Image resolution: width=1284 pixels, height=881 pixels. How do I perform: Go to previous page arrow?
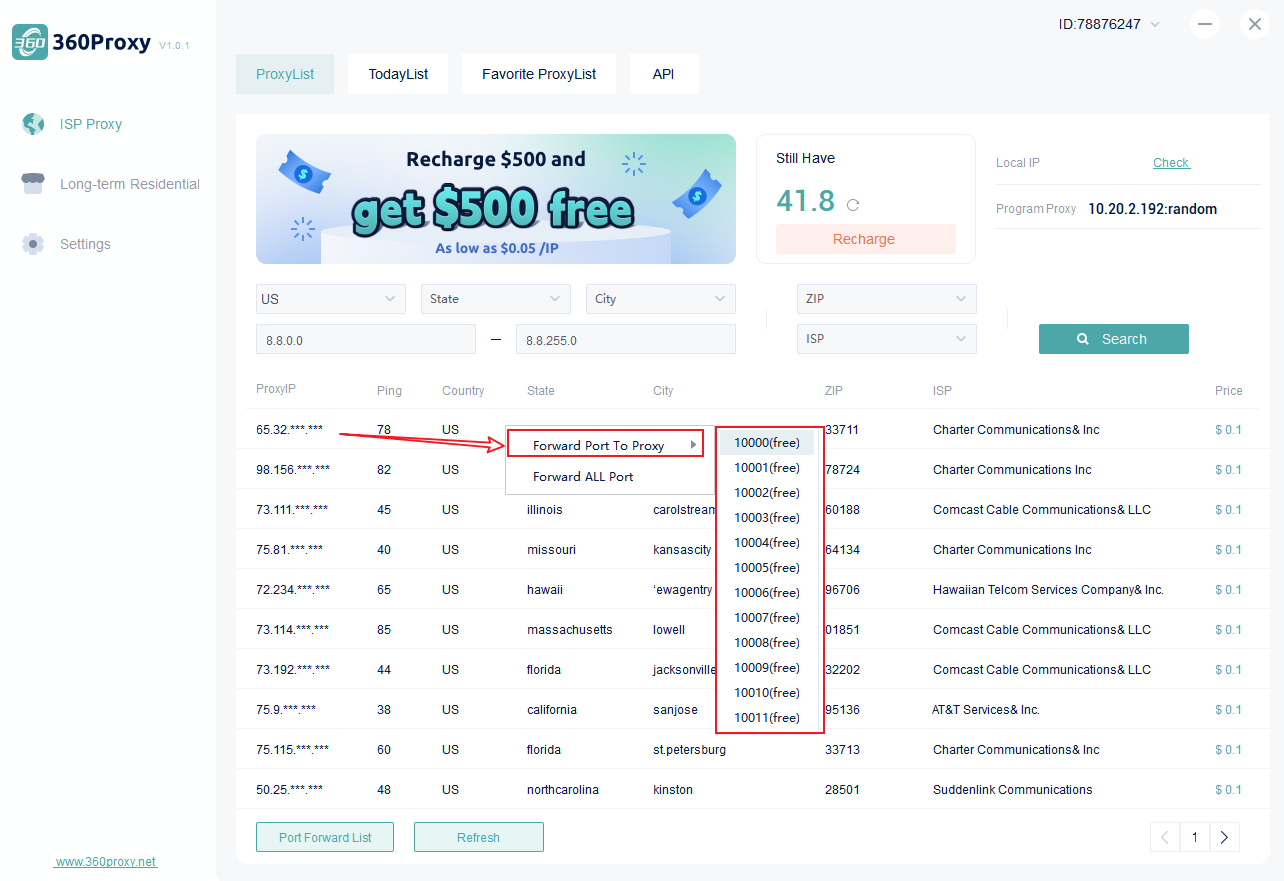point(1165,837)
